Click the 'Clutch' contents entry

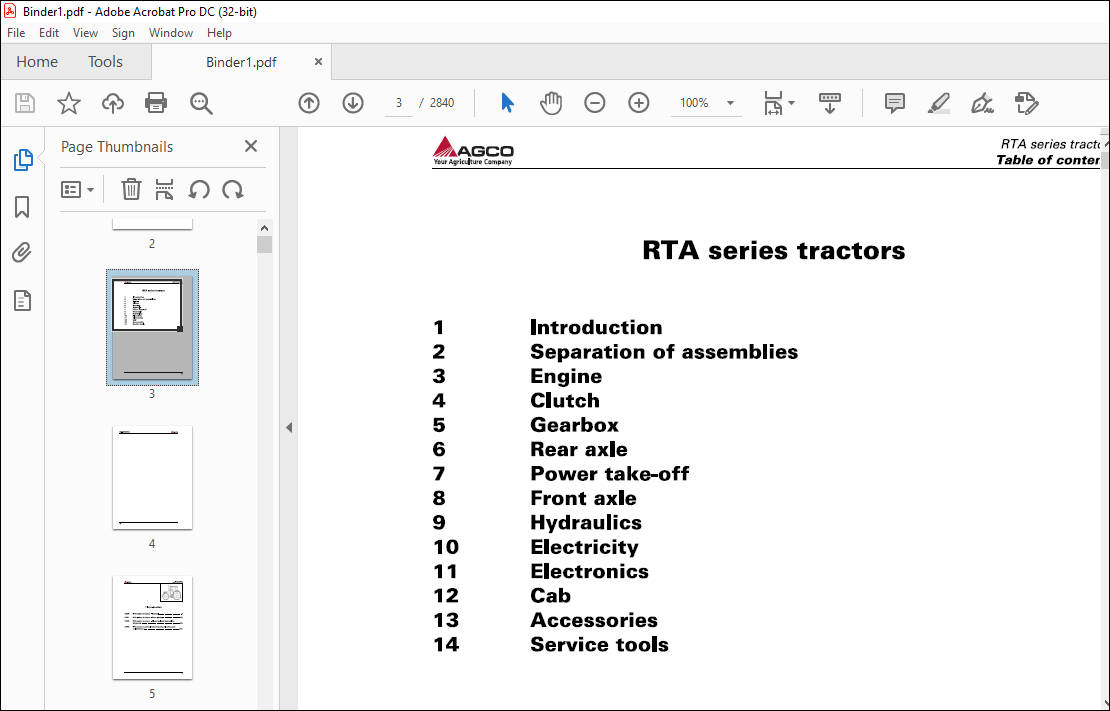coord(565,401)
